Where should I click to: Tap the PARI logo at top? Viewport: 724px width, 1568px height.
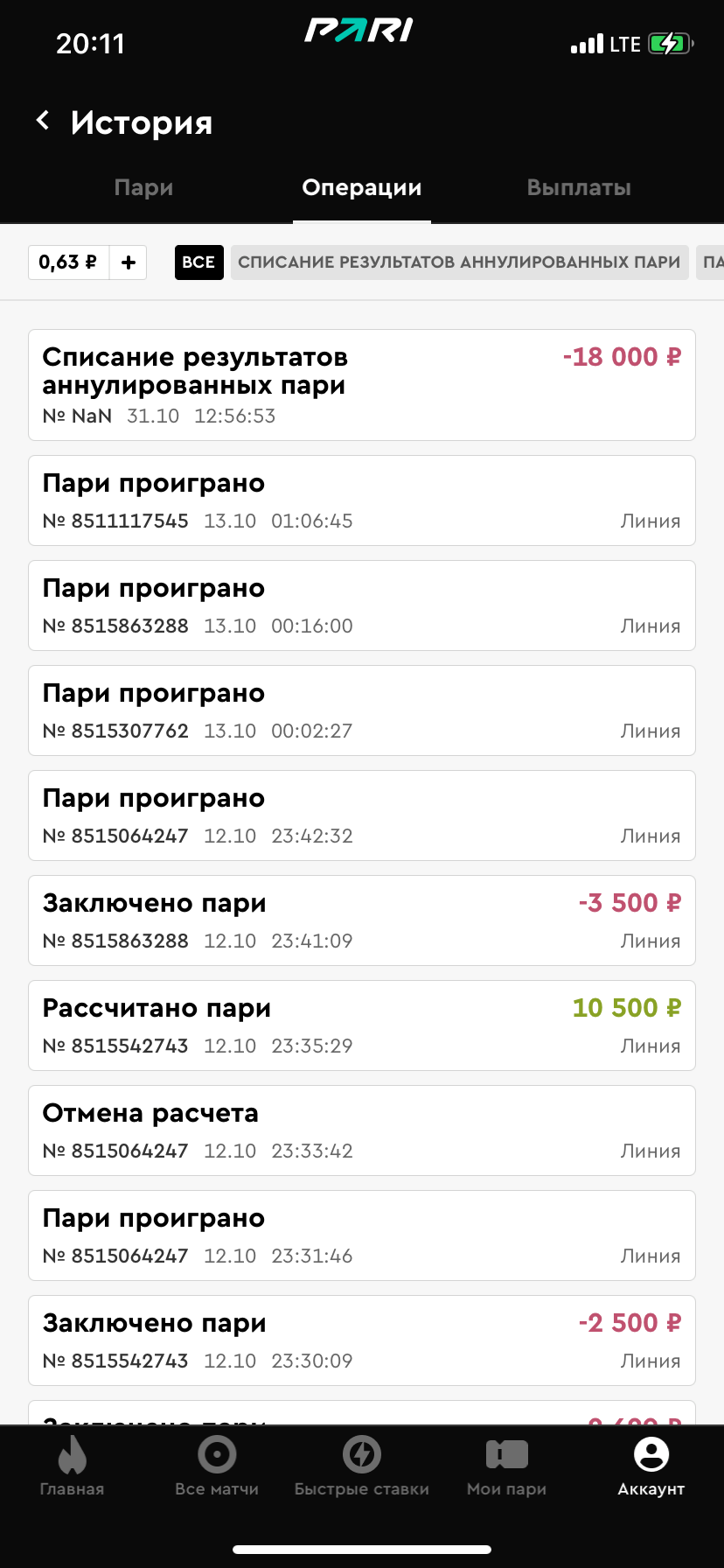pos(359,31)
